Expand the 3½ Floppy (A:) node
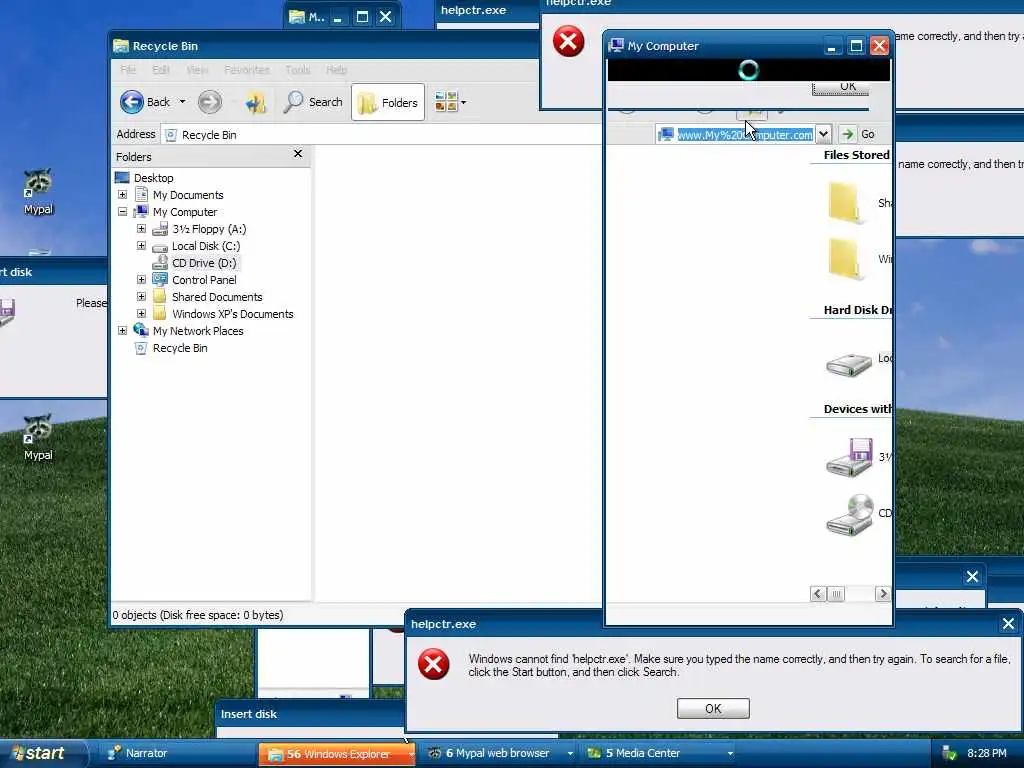Viewport: 1024px width, 768px height. [141, 229]
